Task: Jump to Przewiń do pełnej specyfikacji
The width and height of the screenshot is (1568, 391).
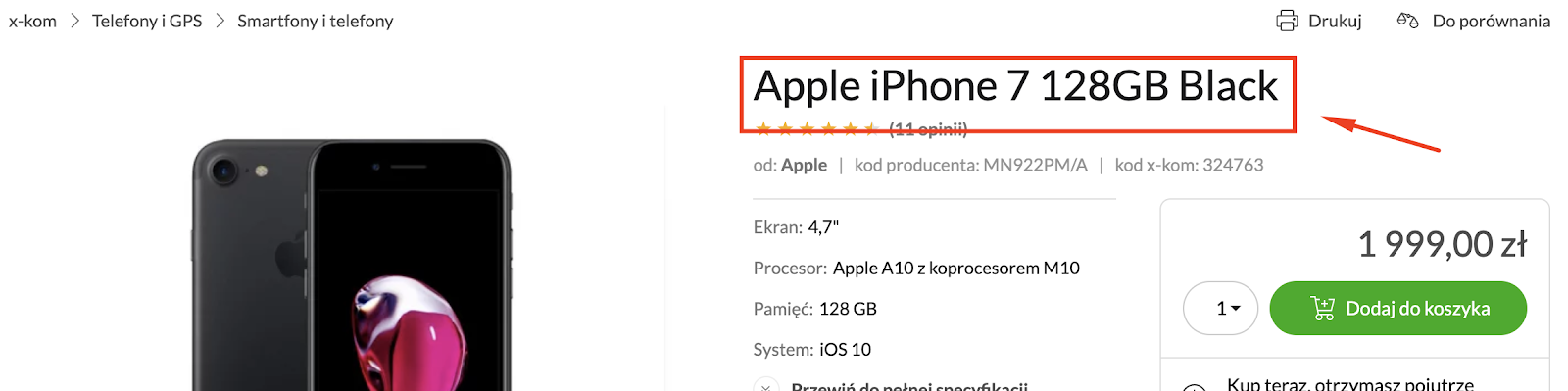Action: click(909, 386)
